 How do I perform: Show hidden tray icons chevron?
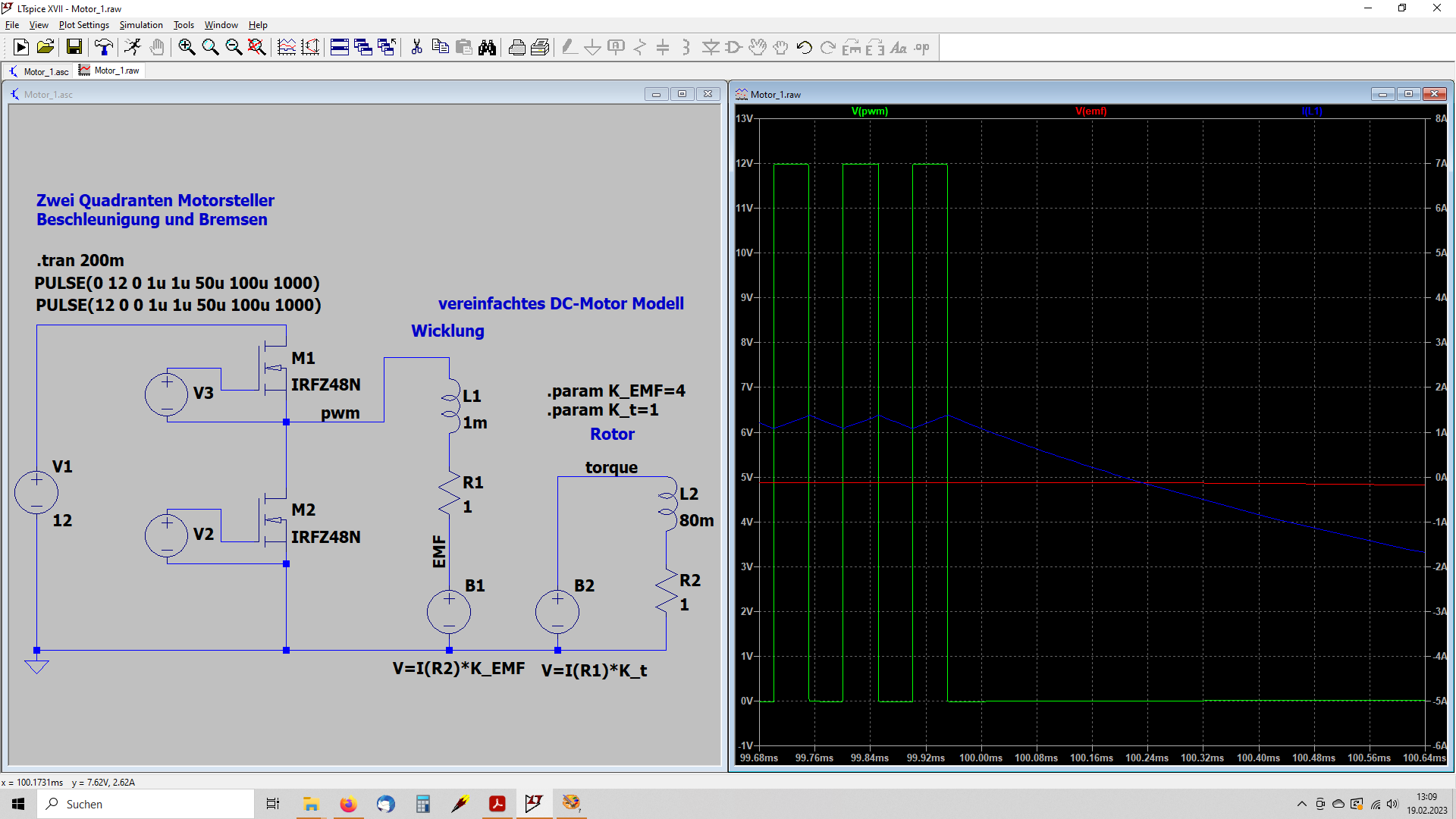pyautogui.click(x=1302, y=804)
